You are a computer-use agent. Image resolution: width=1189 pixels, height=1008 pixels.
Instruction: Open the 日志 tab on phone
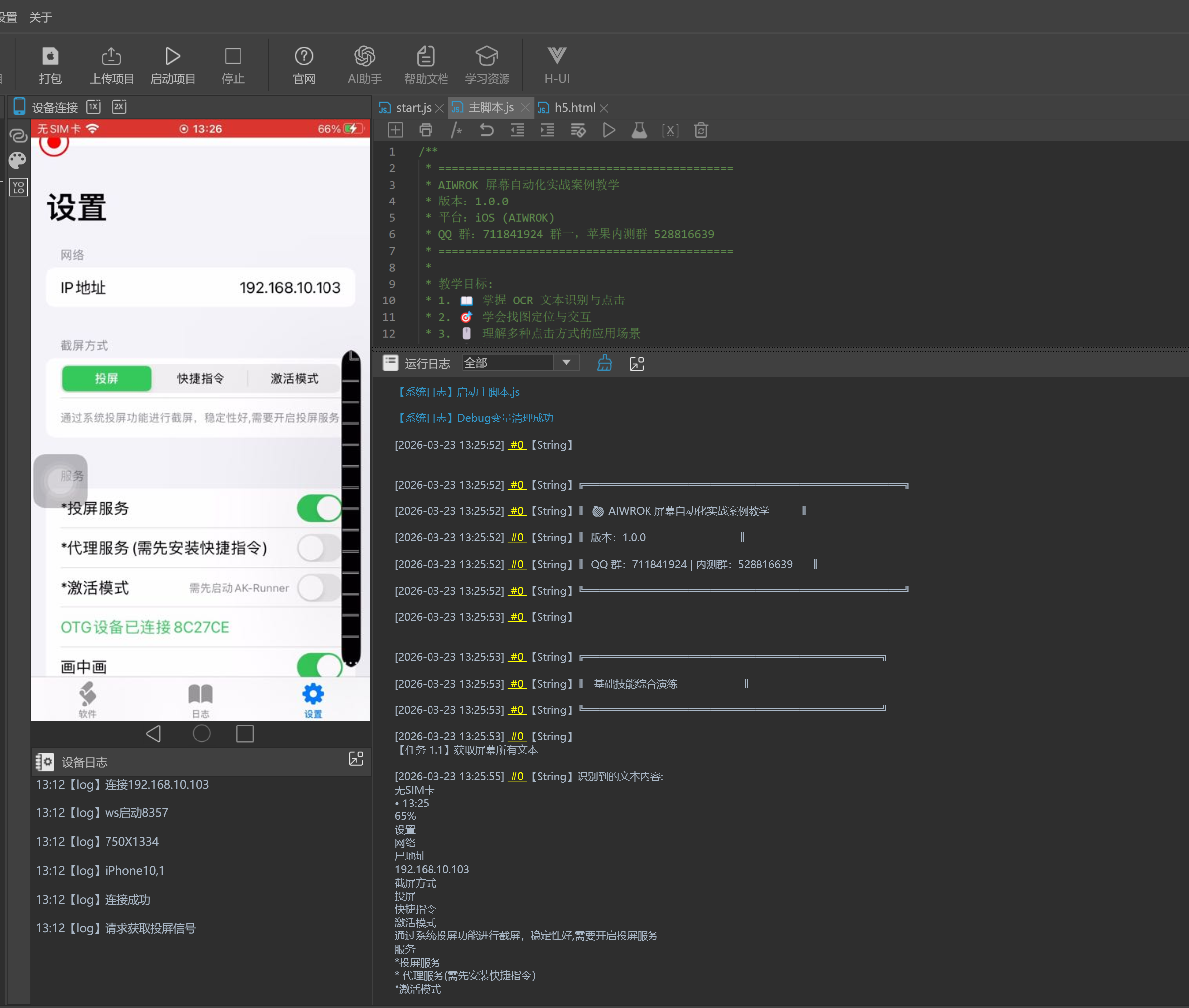click(x=200, y=700)
